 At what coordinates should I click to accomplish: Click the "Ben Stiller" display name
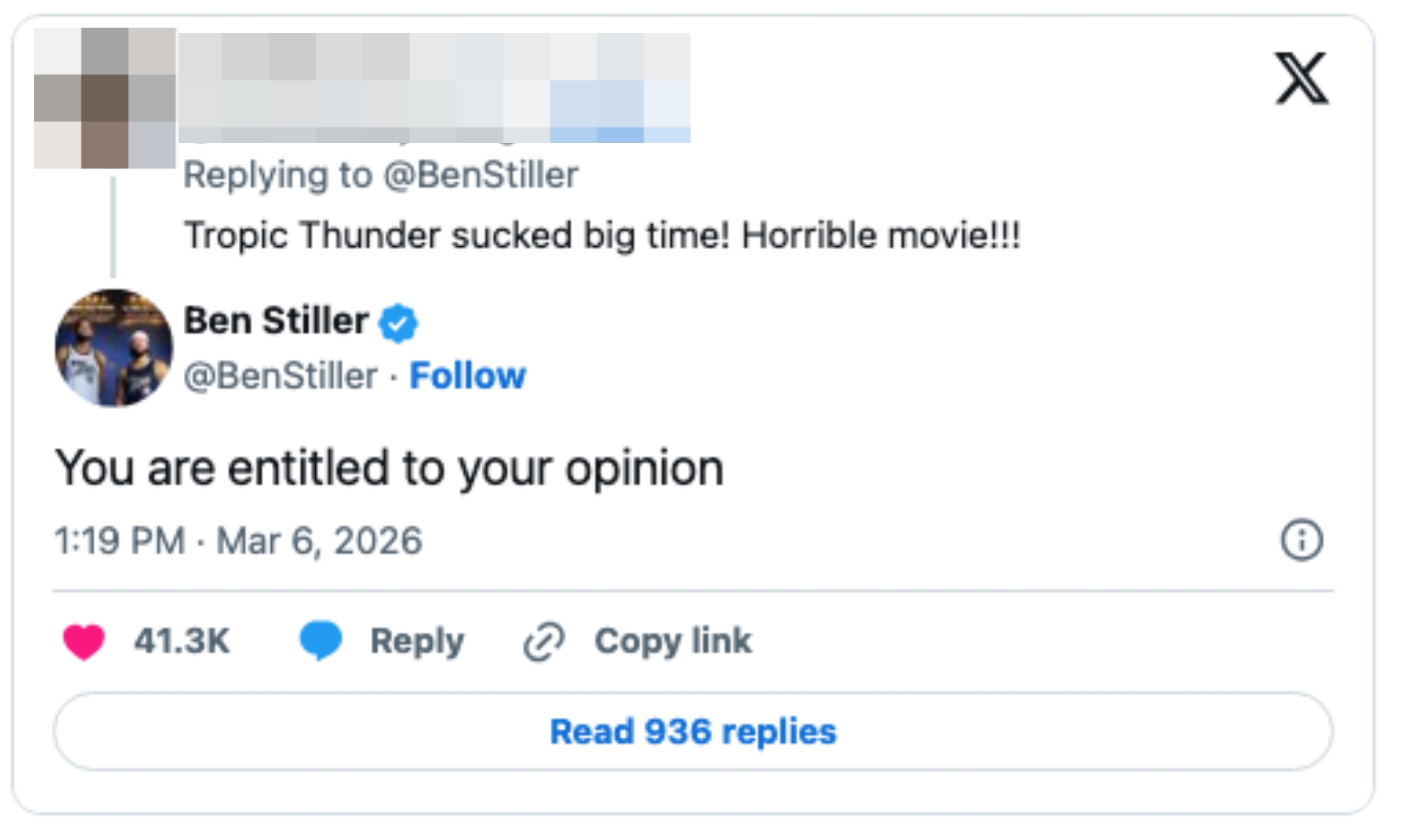pos(276,321)
